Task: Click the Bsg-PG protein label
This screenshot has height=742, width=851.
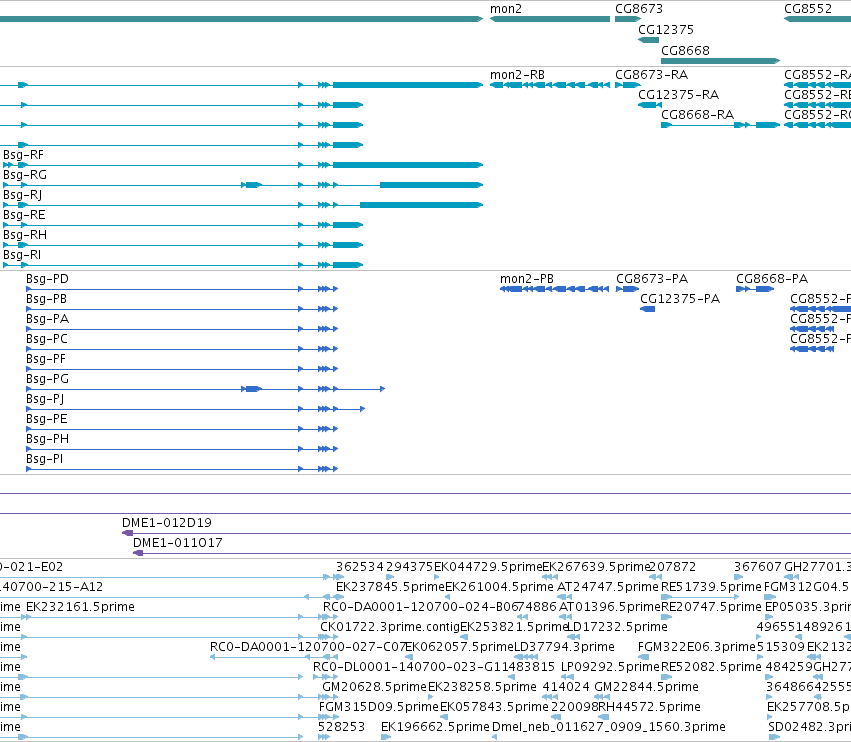Action: (47, 379)
